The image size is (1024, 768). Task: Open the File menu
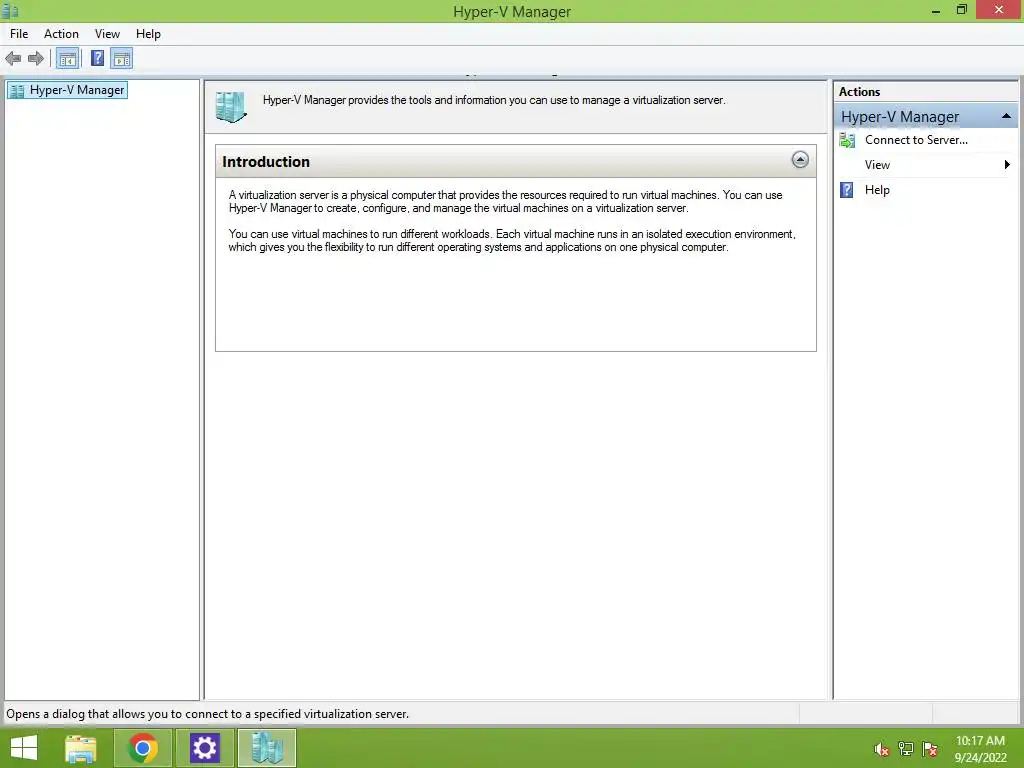click(x=19, y=34)
